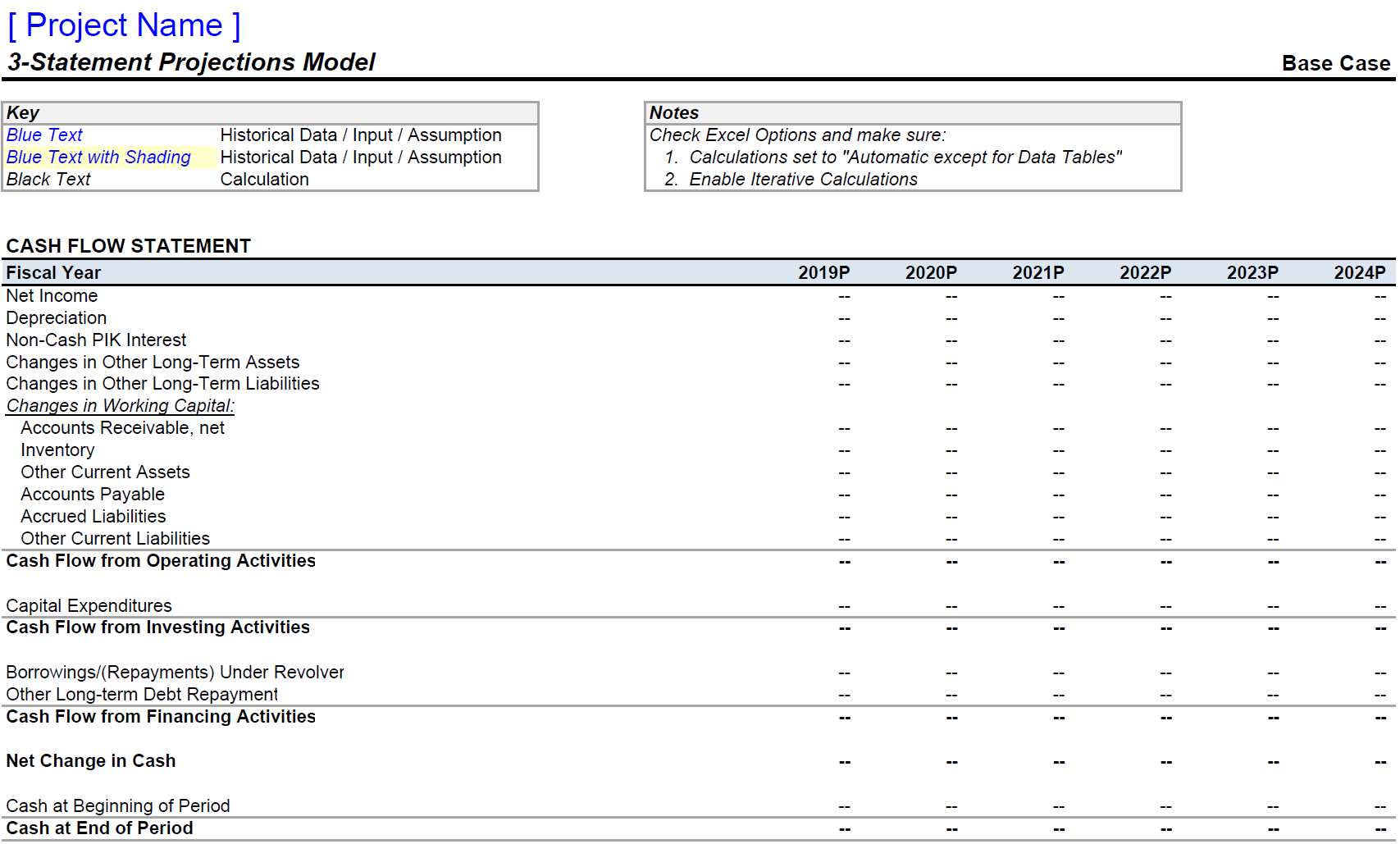1400x844 pixels.
Task: Select the Enable Iterative Calculations note
Action: tap(791, 180)
